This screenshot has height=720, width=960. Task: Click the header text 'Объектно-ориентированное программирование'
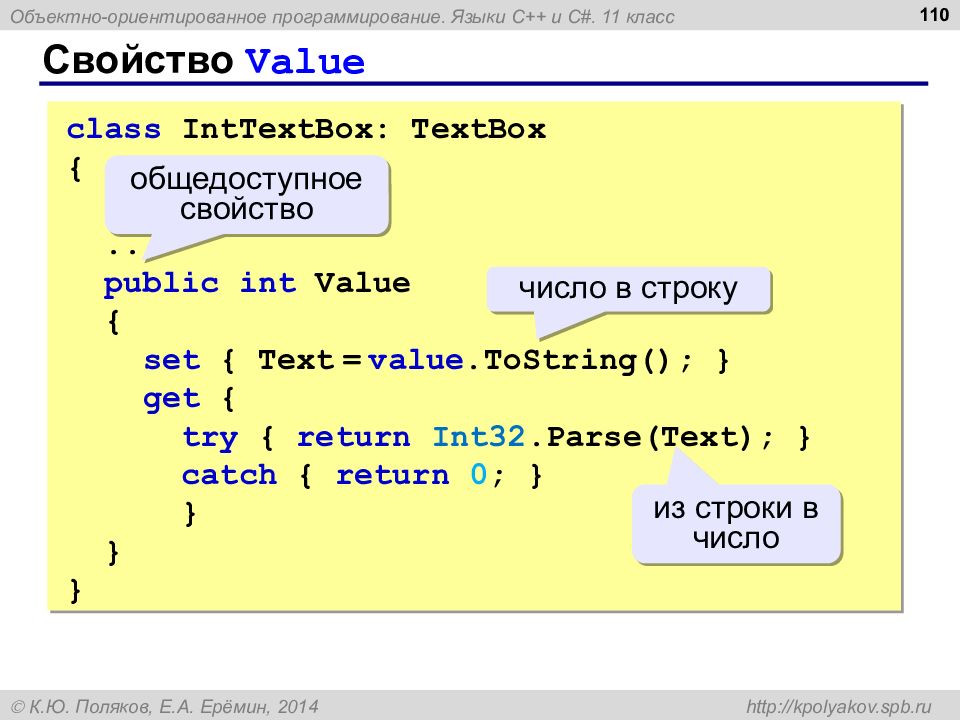(227, 17)
